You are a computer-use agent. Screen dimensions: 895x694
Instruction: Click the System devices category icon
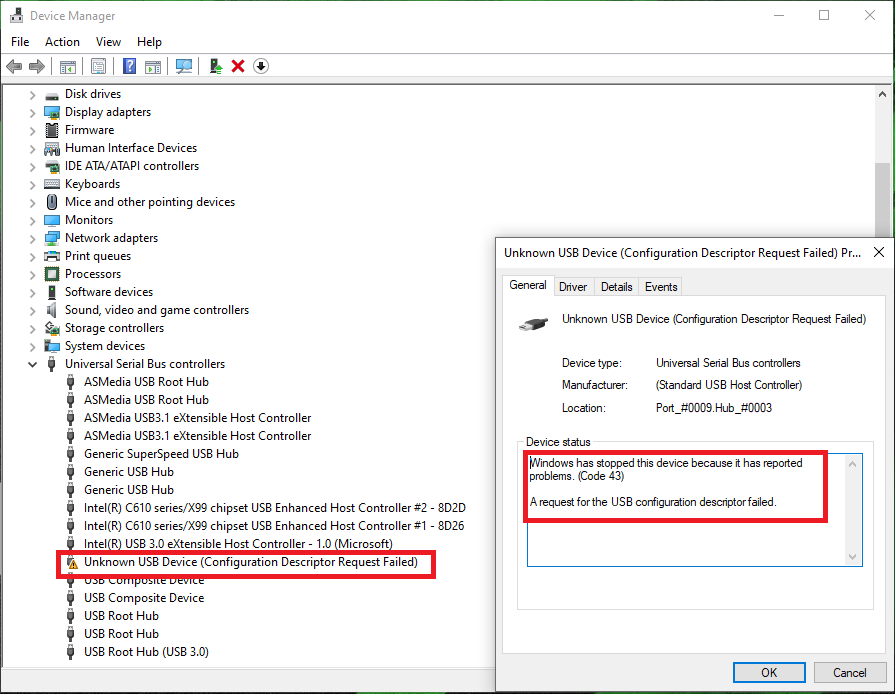pos(52,346)
